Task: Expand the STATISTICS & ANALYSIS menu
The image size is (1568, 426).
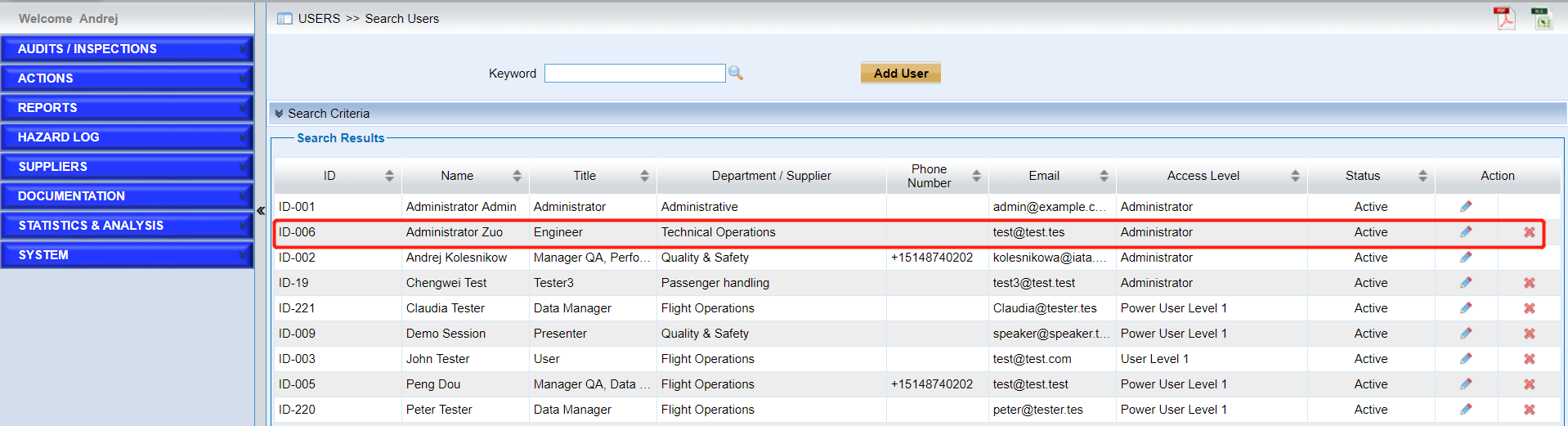Action: (127, 226)
